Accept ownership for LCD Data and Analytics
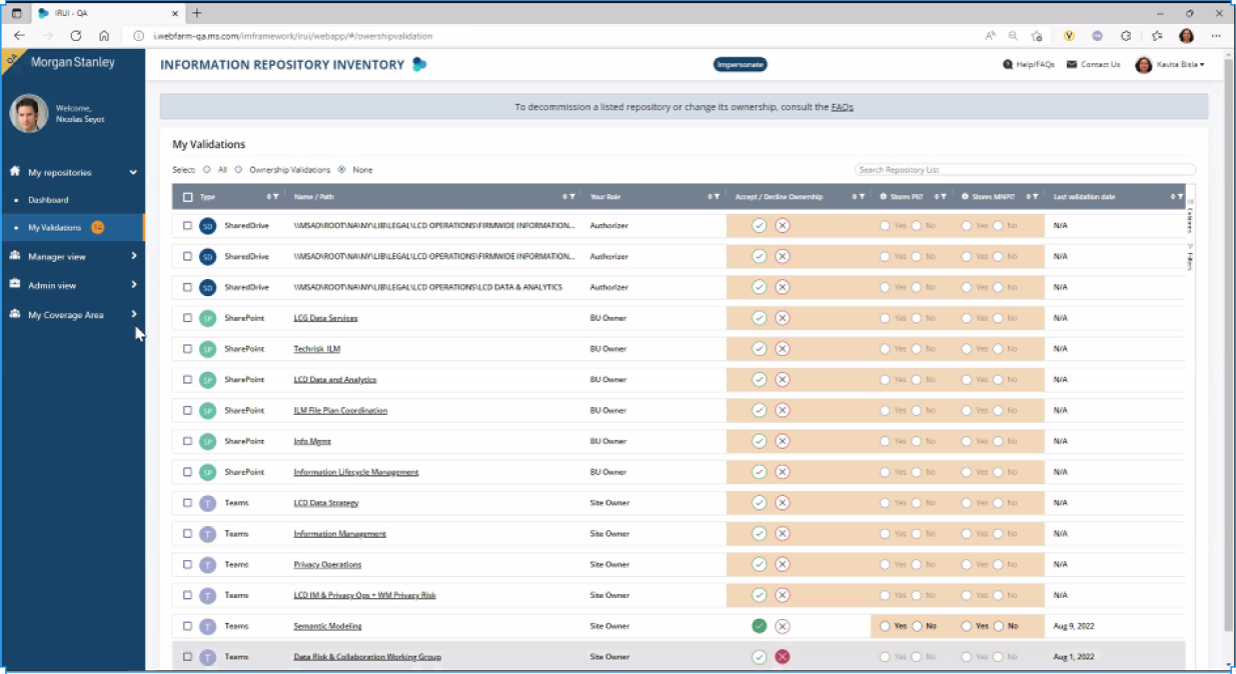Viewport: 1236px width, 674px height. tap(759, 380)
